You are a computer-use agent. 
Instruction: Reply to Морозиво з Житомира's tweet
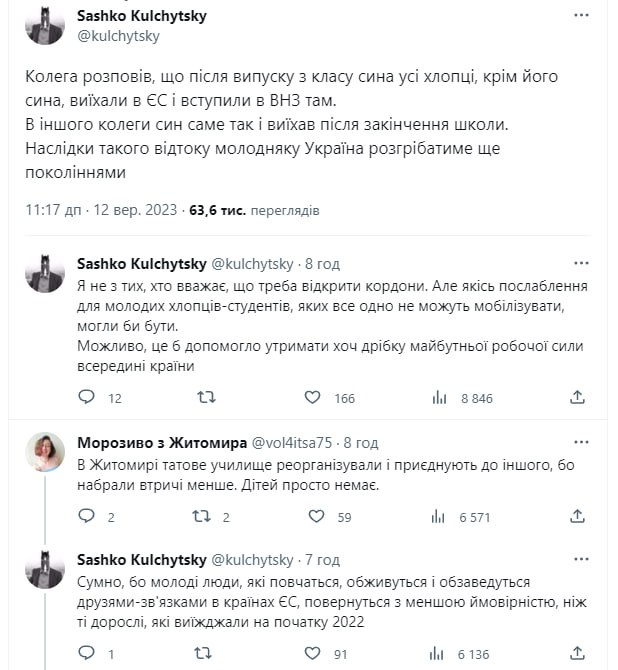[x=86, y=516]
